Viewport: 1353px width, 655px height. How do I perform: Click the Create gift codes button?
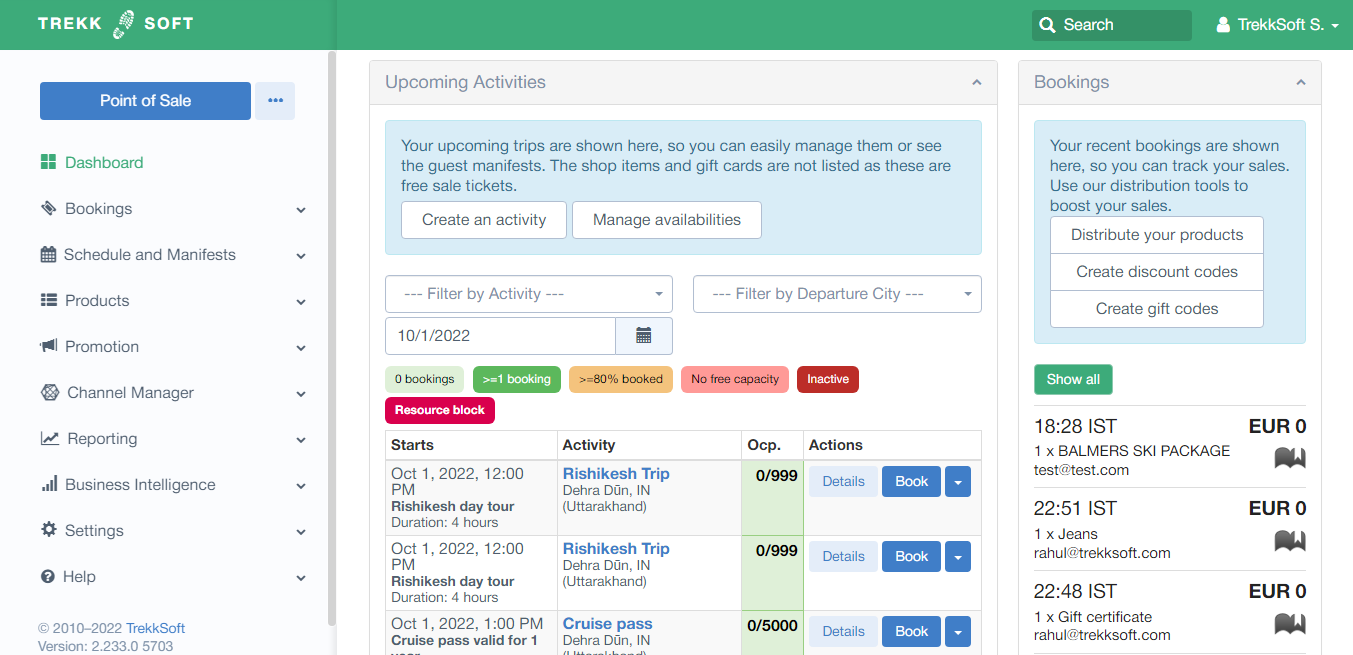point(1157,309)
